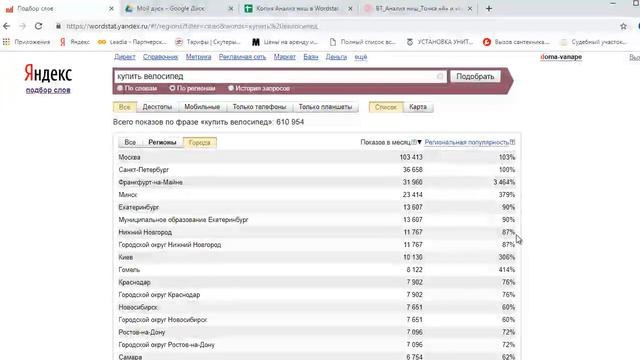Viewport: 640px width, 360px height.
Task: Click the padlock icon in address bar
Action: 58,26
